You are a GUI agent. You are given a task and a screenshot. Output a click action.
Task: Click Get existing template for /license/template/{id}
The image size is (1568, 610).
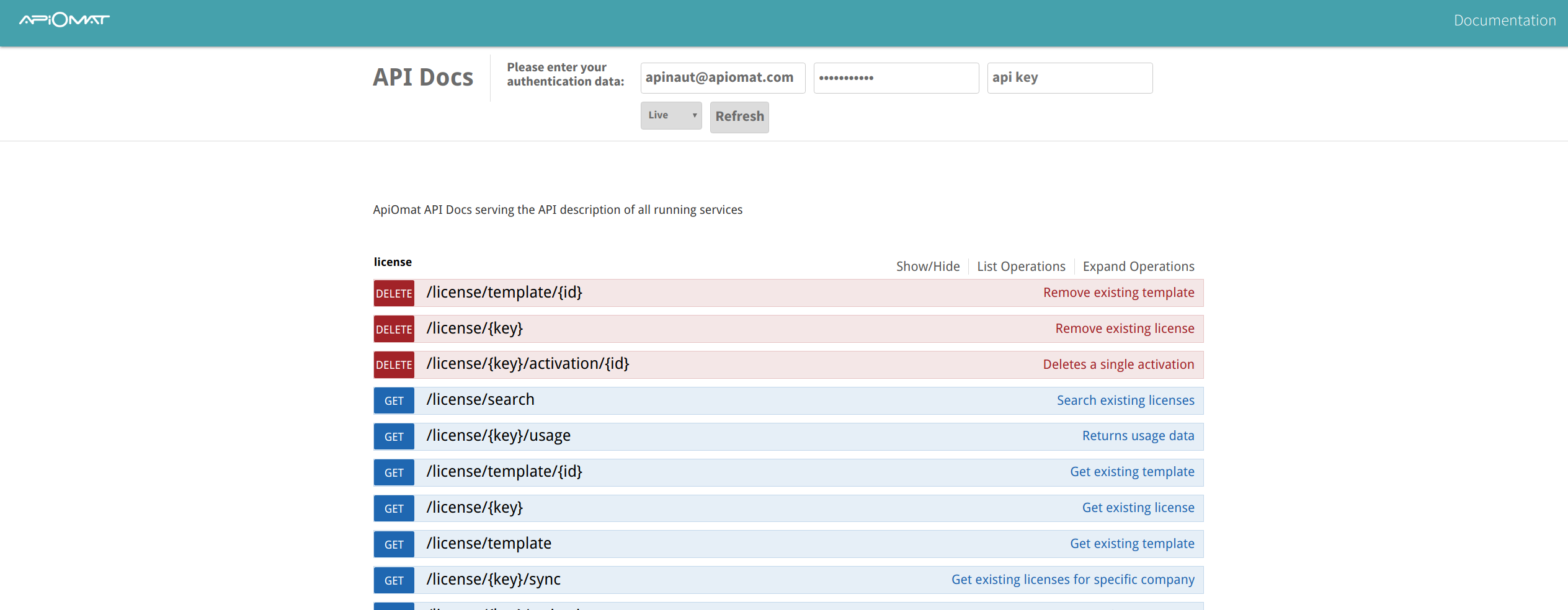click(1132, 472)
